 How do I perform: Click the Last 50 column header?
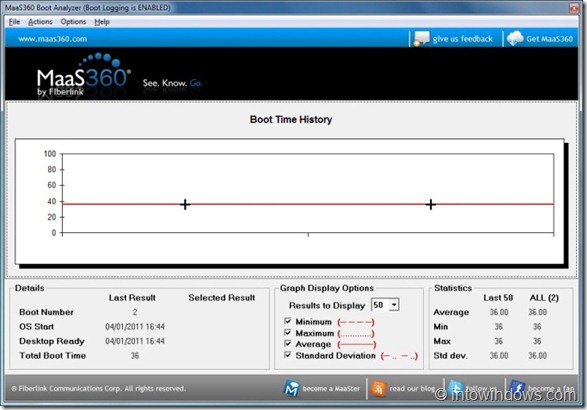[x=498, y=298]
